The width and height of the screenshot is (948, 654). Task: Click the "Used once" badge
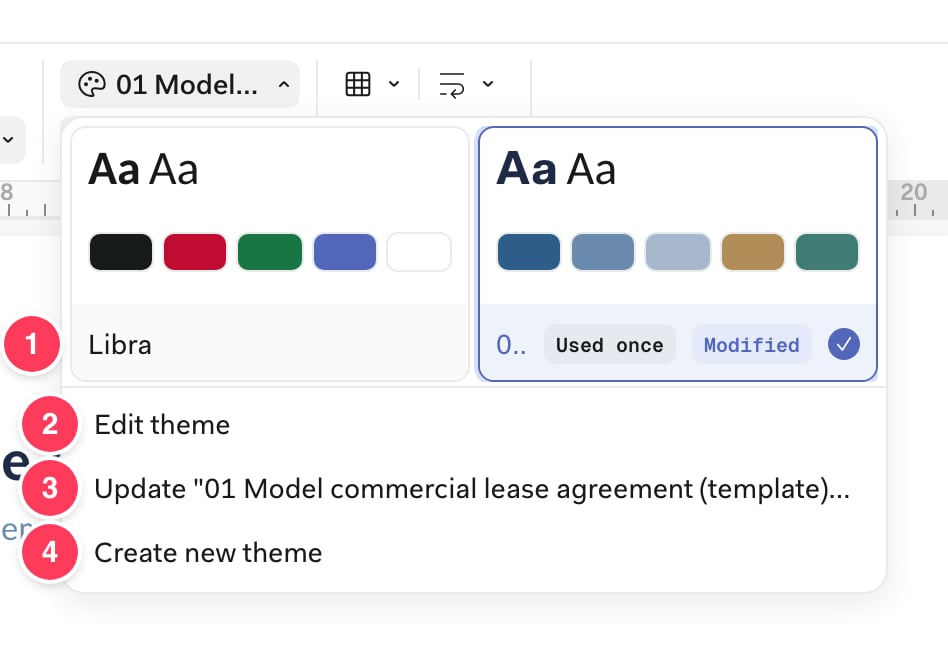[609, 345]
